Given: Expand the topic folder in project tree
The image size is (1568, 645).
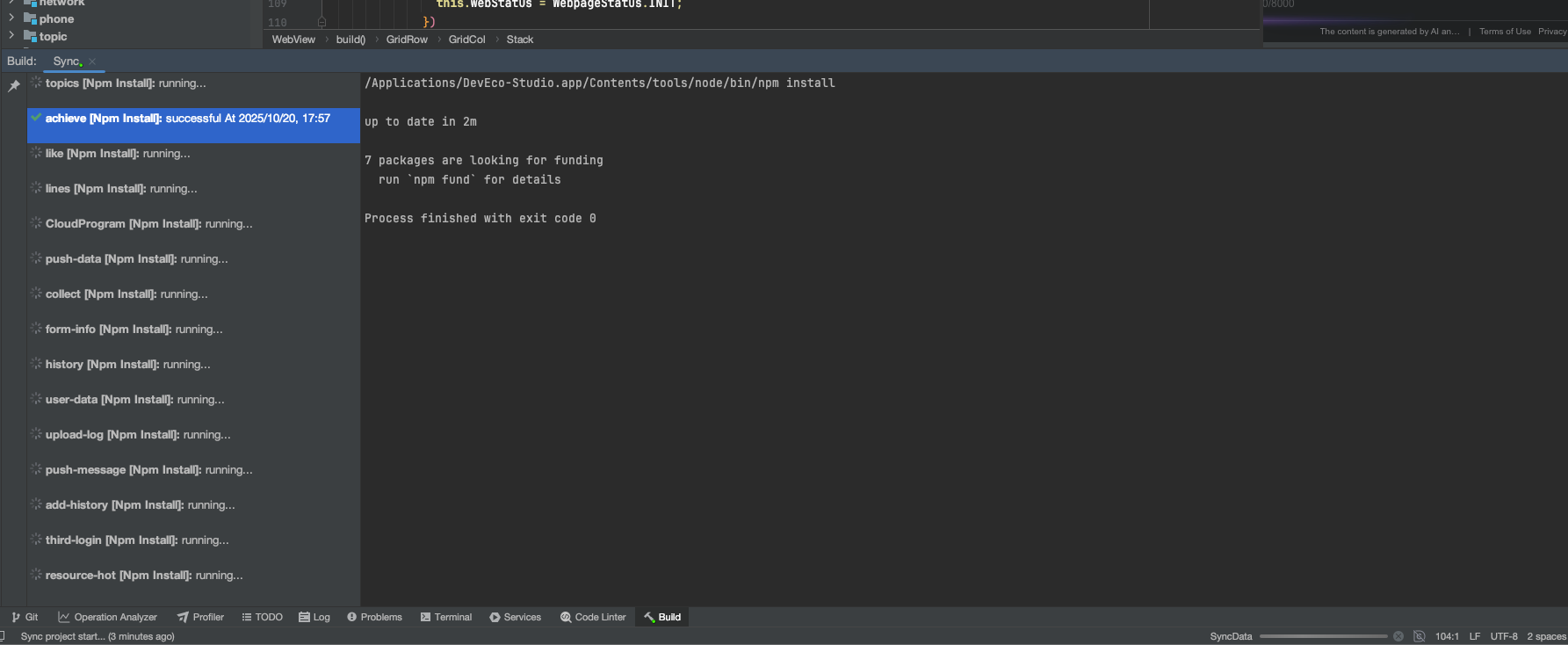Looking at the screenshot, I should (x=11, y=36).
